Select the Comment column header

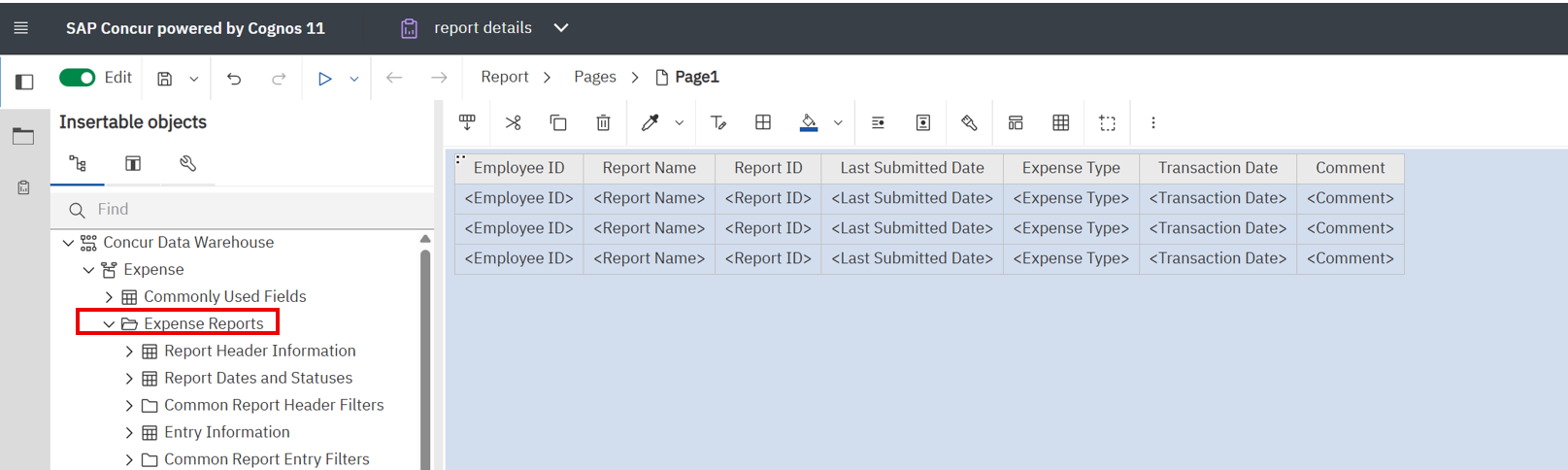[1351, 168]
